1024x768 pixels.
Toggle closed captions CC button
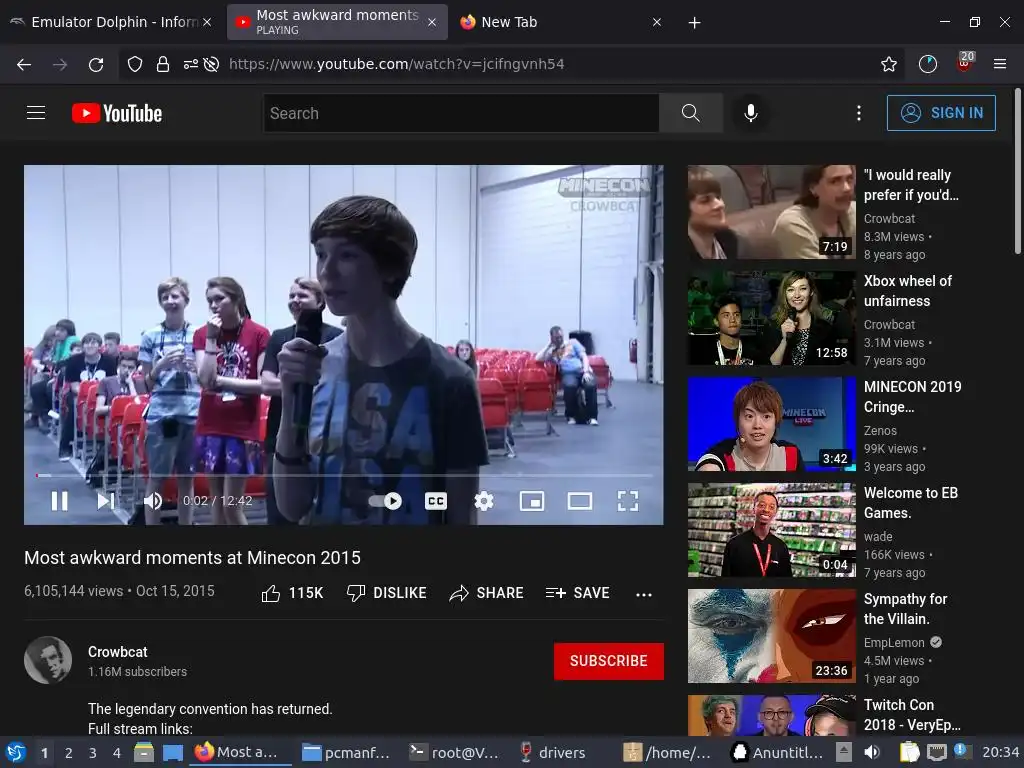(436, 501)
